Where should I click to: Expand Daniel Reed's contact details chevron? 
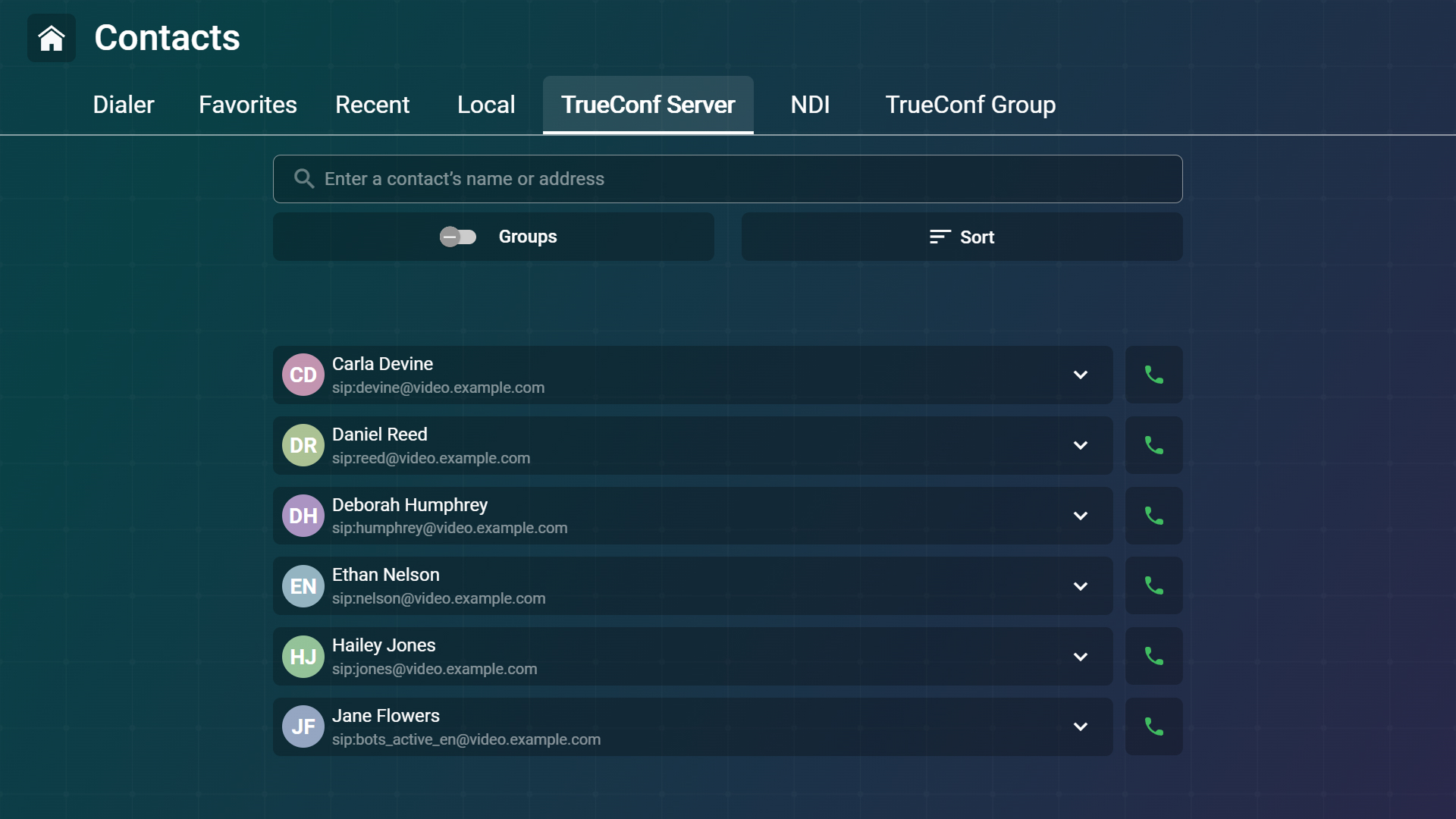pyautogui.click(x=1081, y=445)
